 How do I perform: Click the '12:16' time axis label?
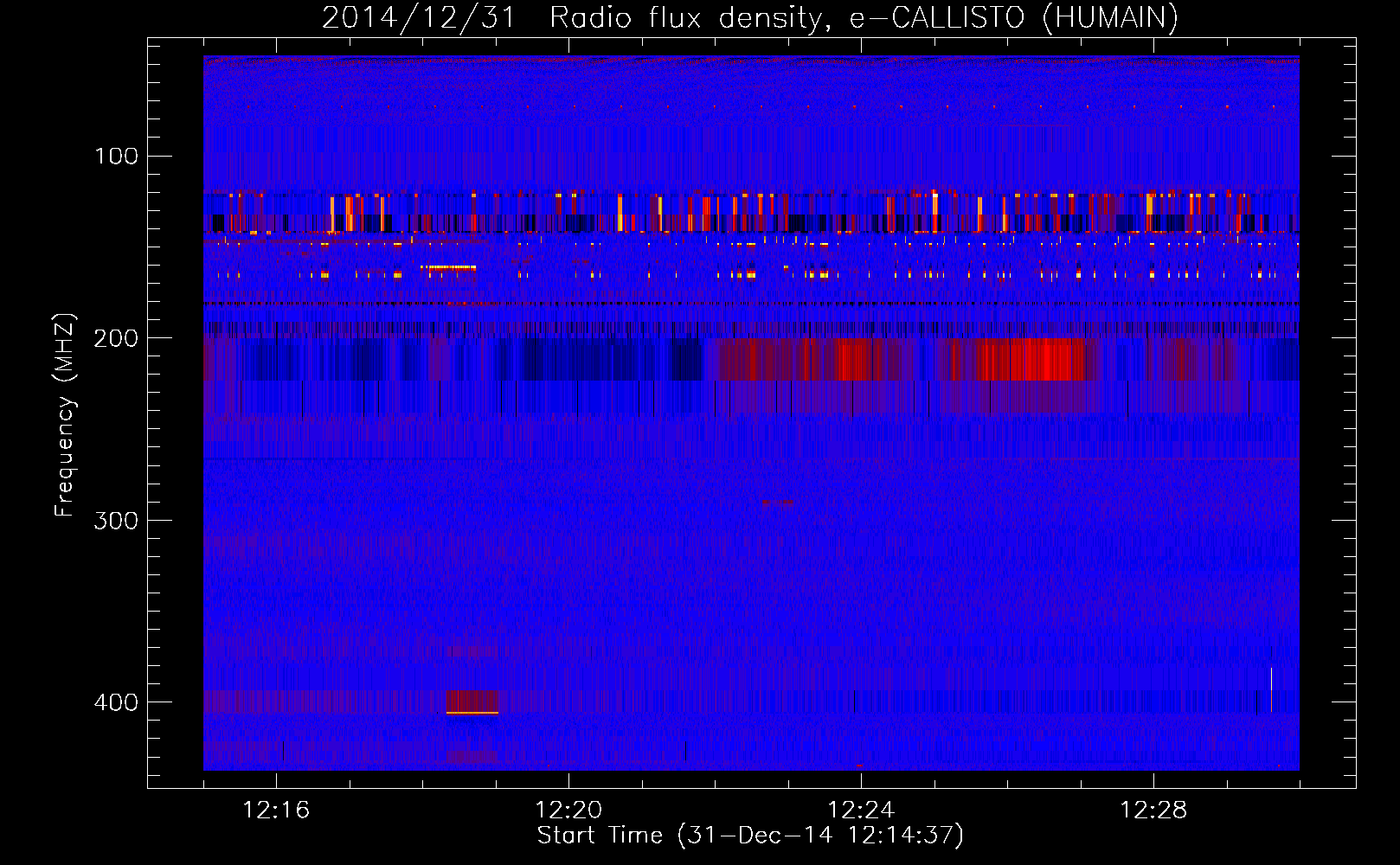[x=276, y=811]
